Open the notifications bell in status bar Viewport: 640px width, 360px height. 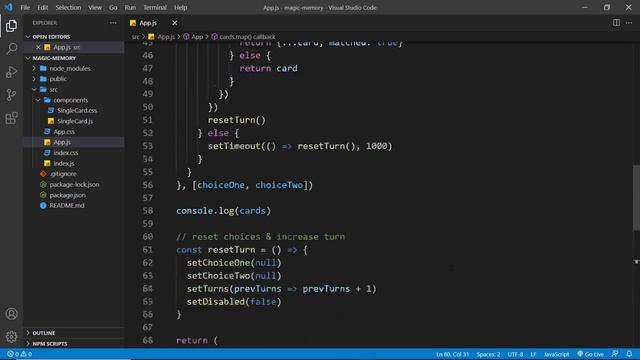click(x=629, y=354)
